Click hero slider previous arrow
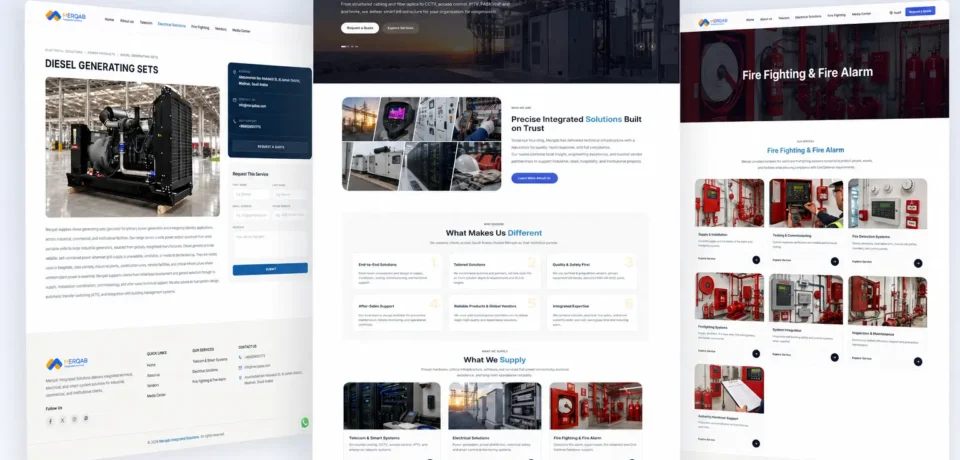Image resolution: width=960 pixels, height=460 pixels. coord(641,46)
